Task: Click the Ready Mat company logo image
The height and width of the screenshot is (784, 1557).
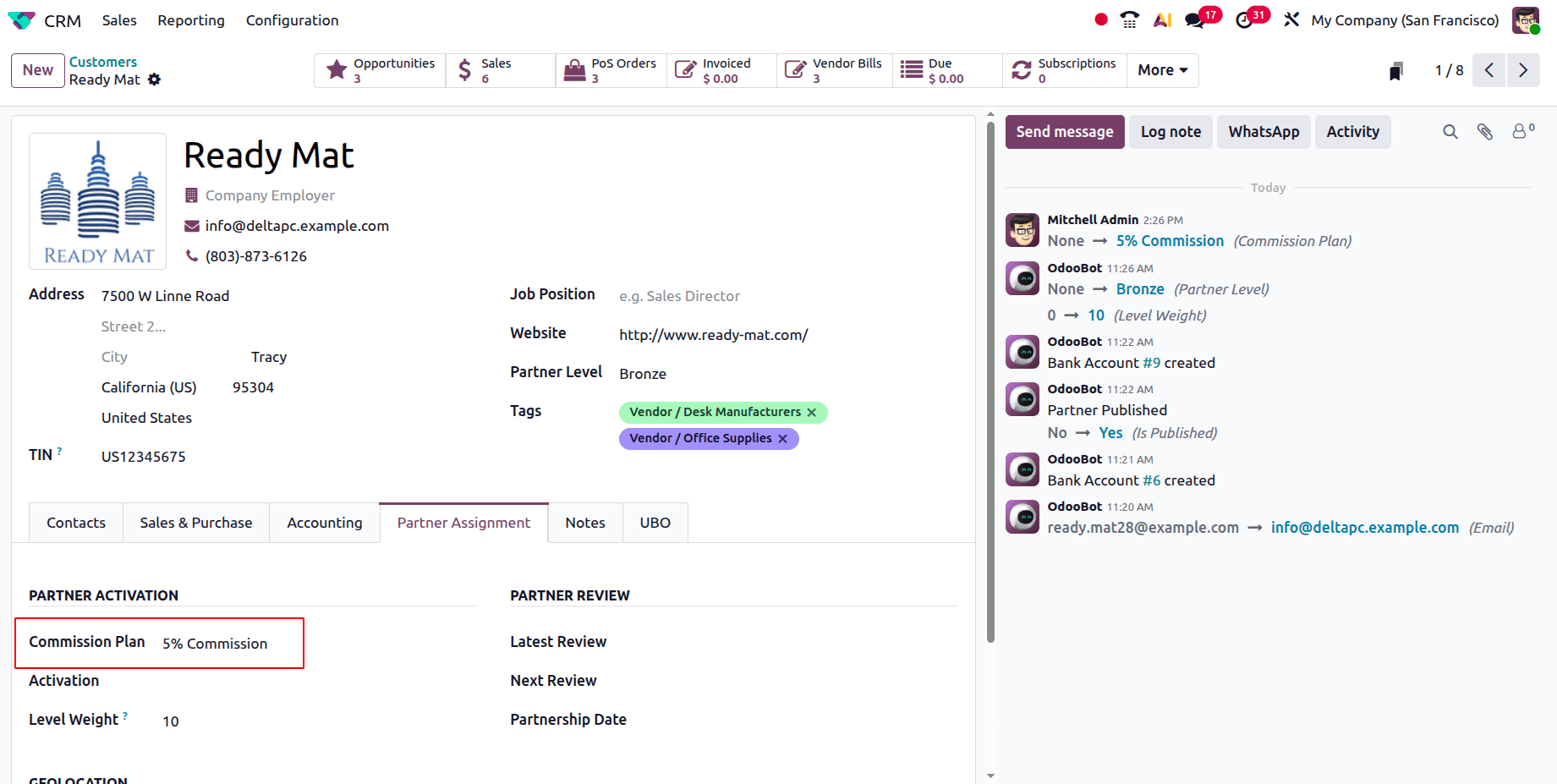Action: click(98, 201)
